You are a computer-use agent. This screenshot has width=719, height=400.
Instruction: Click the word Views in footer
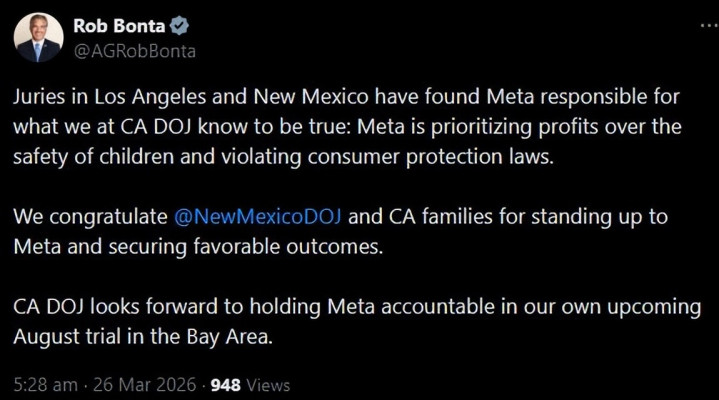coord(267,384)
